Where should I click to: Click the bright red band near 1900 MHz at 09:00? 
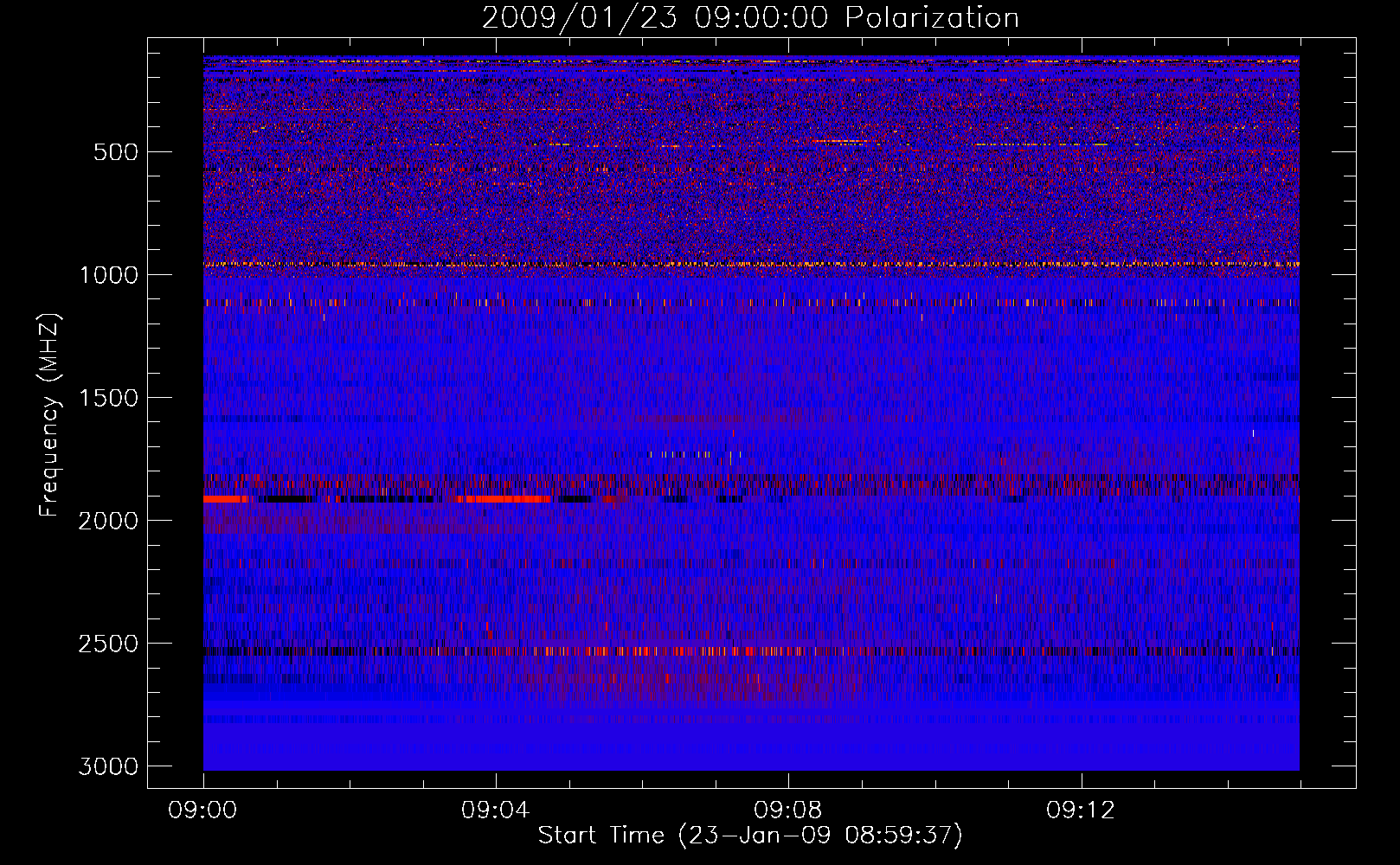pyautogui.click(x=226, y=499)
